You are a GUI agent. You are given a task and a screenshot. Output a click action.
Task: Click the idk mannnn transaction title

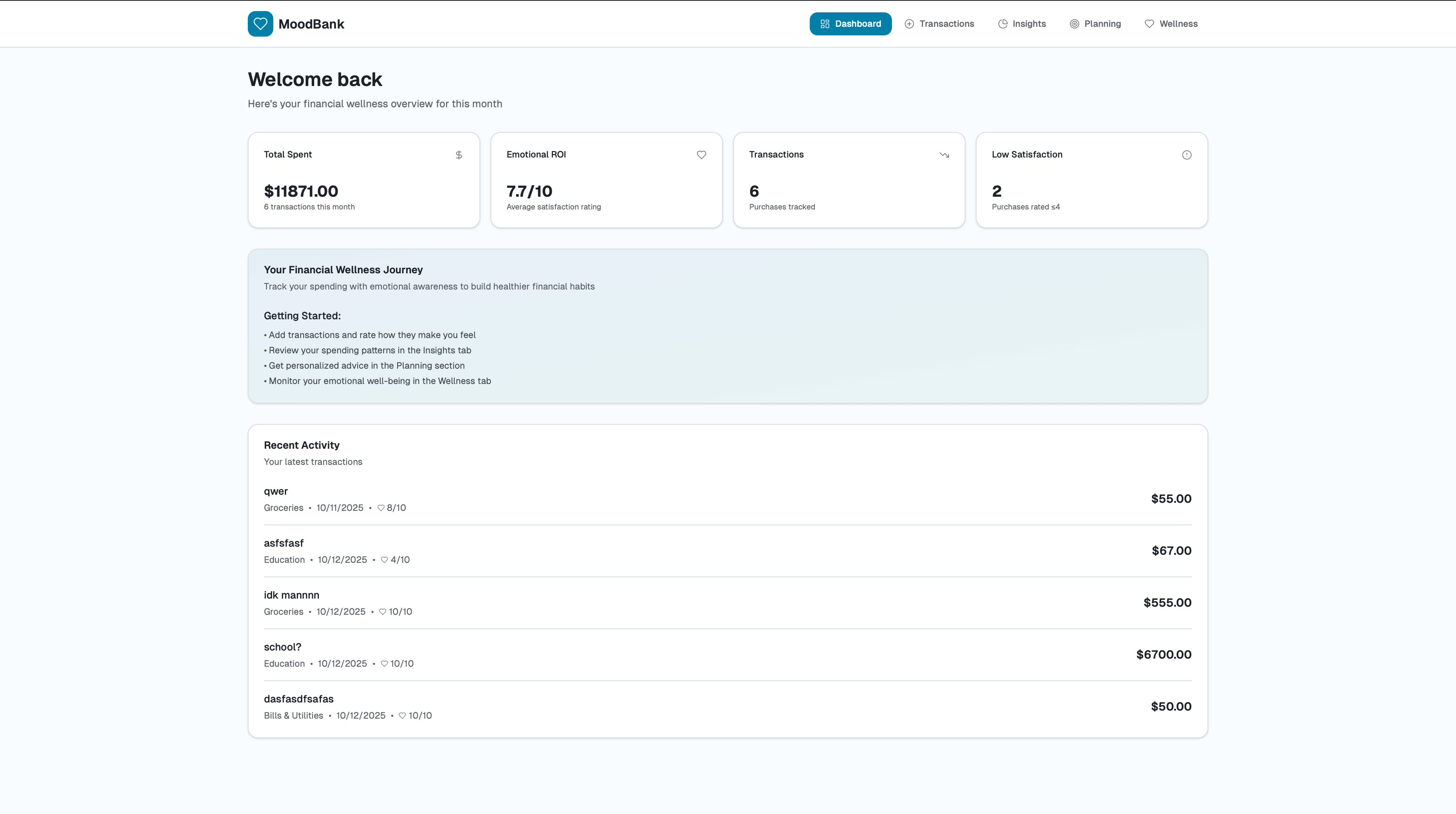pyautogui.click(x=292, y=595)
